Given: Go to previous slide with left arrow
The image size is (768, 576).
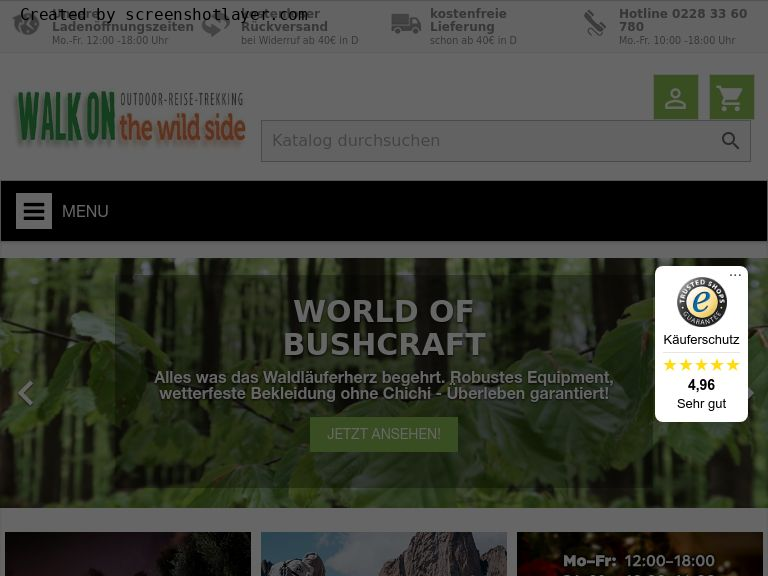Looking at the screenshot, I should click(25, 393).
